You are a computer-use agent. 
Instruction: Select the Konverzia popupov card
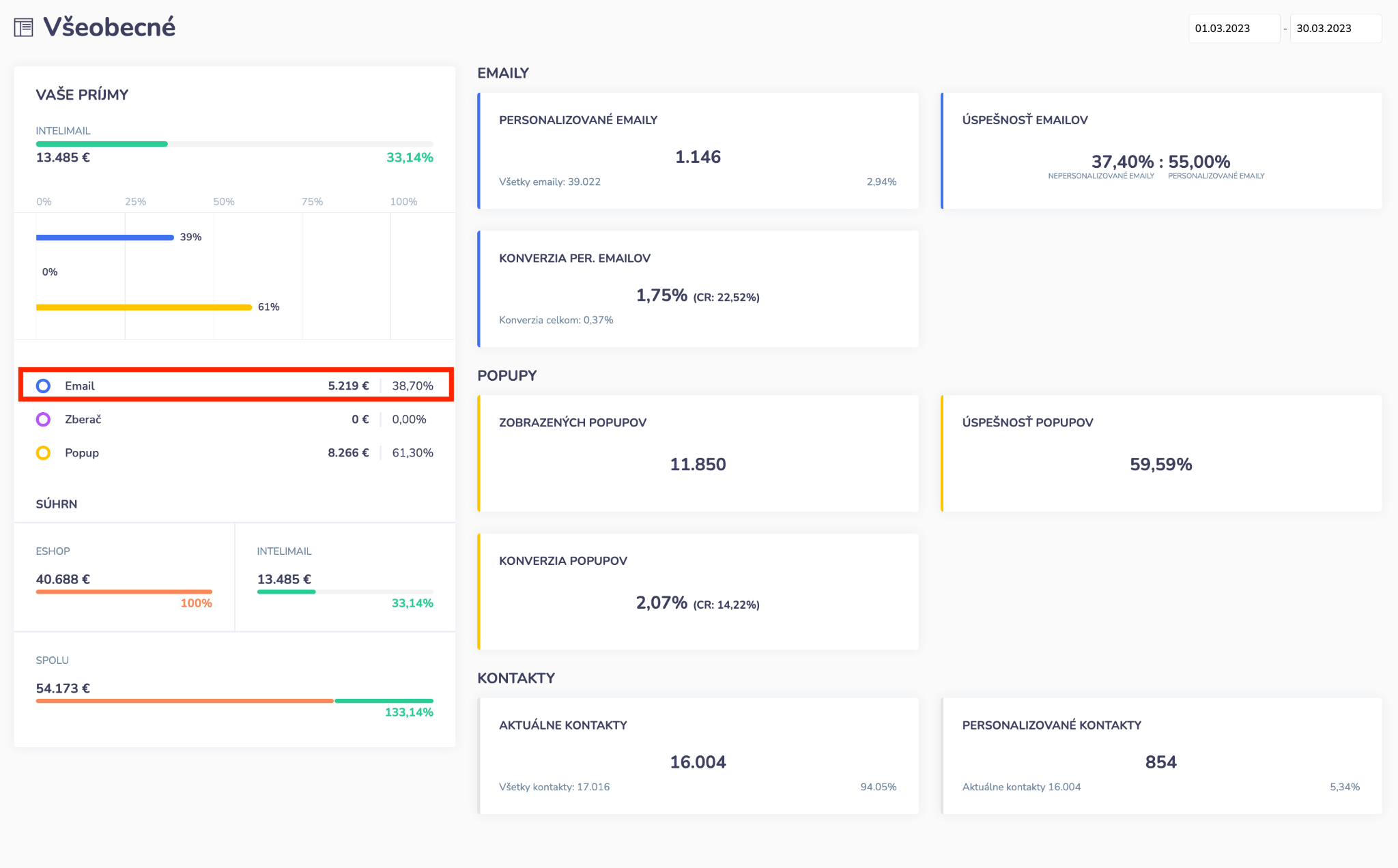pyautogui.click(x=698, y=591)
